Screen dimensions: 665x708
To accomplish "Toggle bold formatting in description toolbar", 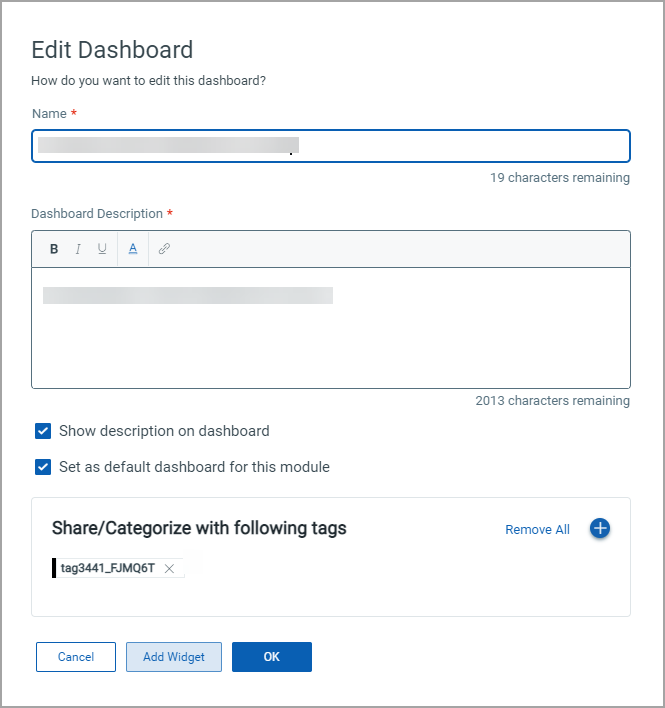I will [54, 249].
